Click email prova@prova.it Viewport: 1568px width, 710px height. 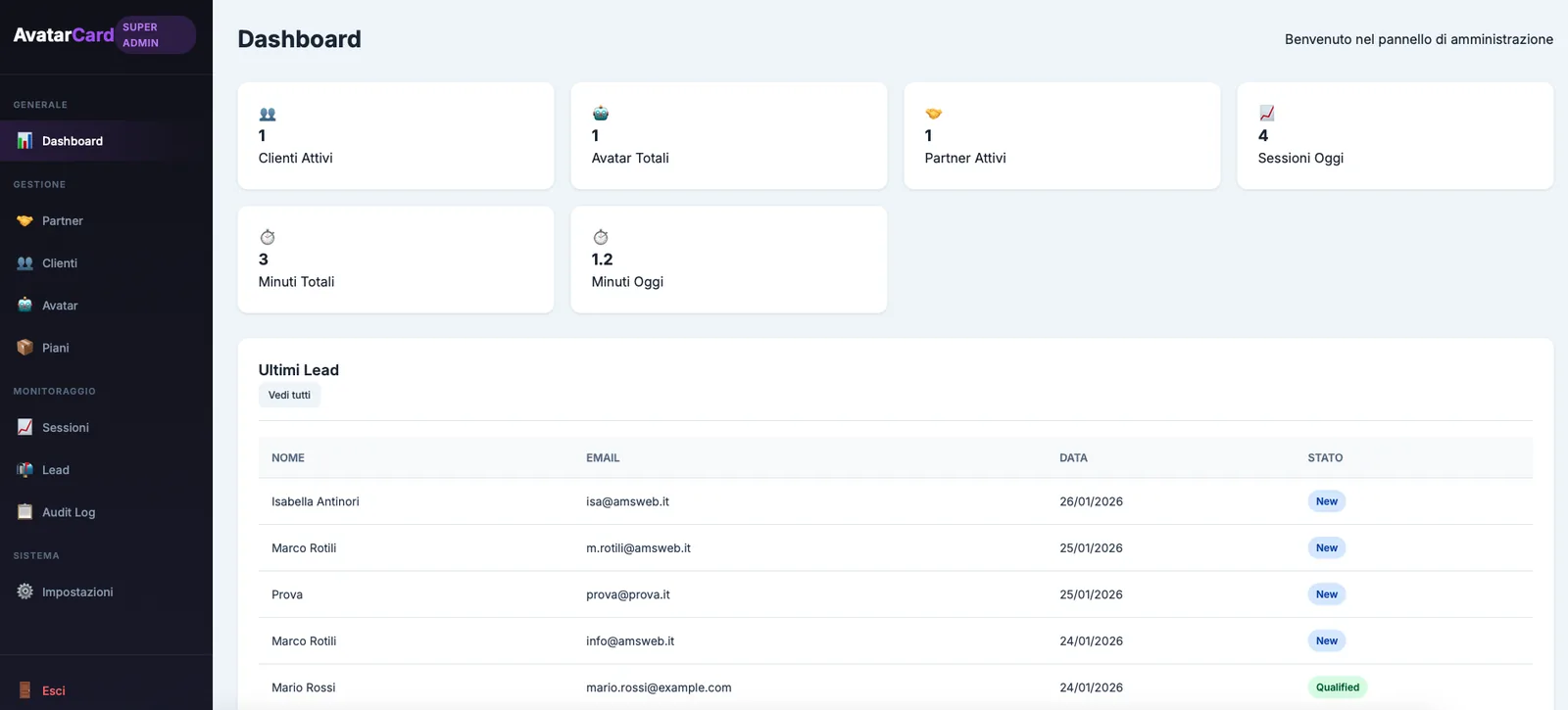pyautogui.click(x=628, y=594)
